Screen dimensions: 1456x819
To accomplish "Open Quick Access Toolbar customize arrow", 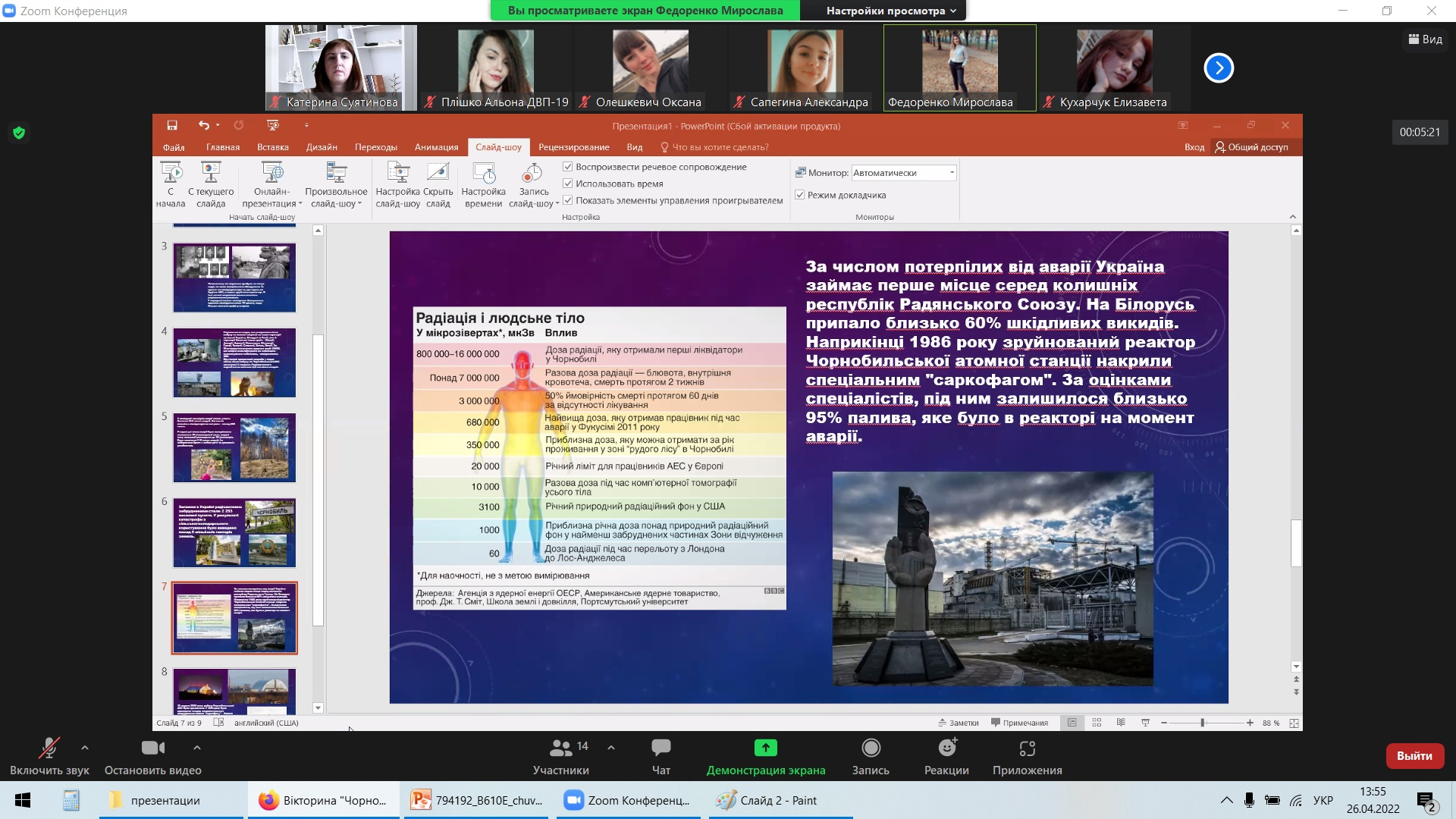I will pos(306,125).
